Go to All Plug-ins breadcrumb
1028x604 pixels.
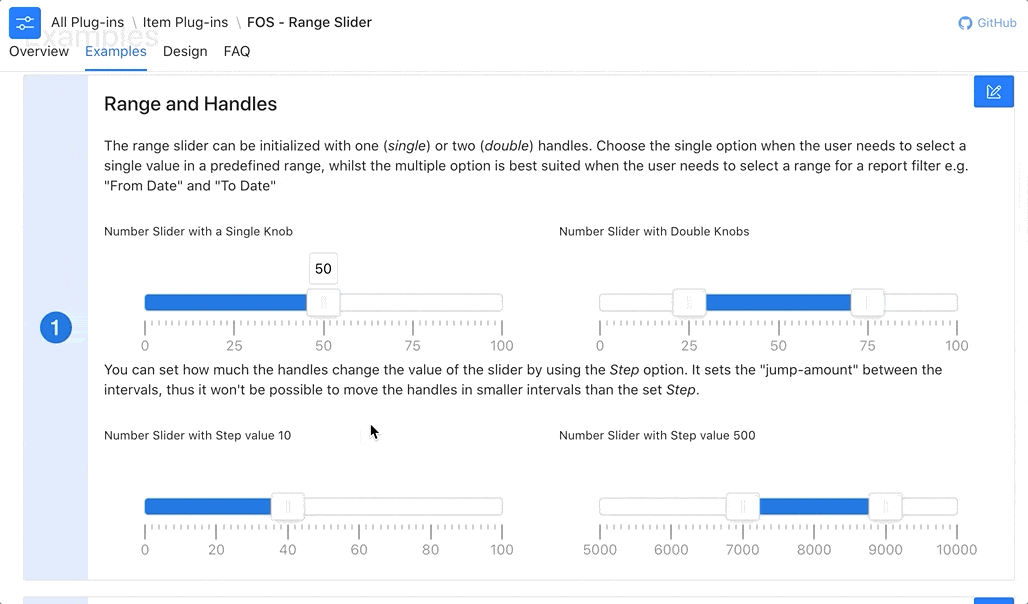click(x=87, y=22)
